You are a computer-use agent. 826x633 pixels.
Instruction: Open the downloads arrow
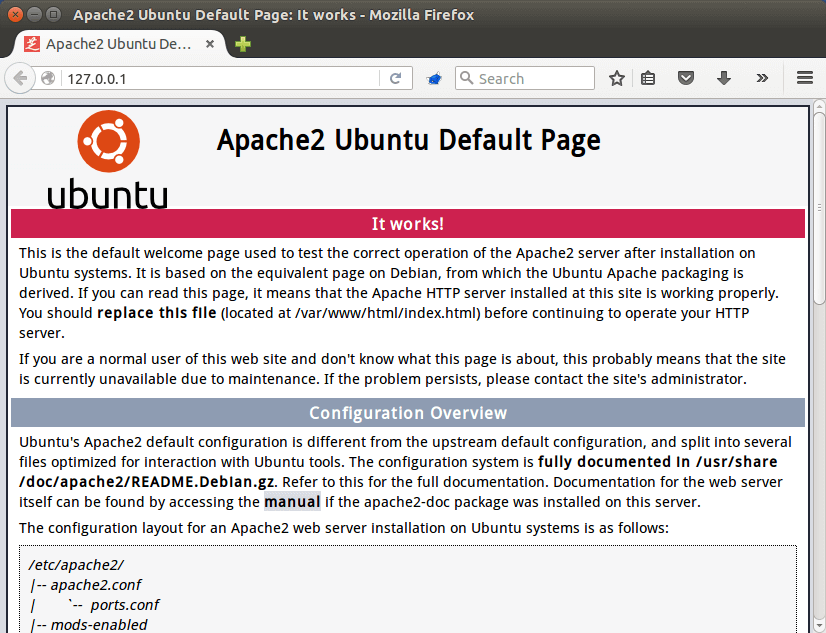point(724,78)
